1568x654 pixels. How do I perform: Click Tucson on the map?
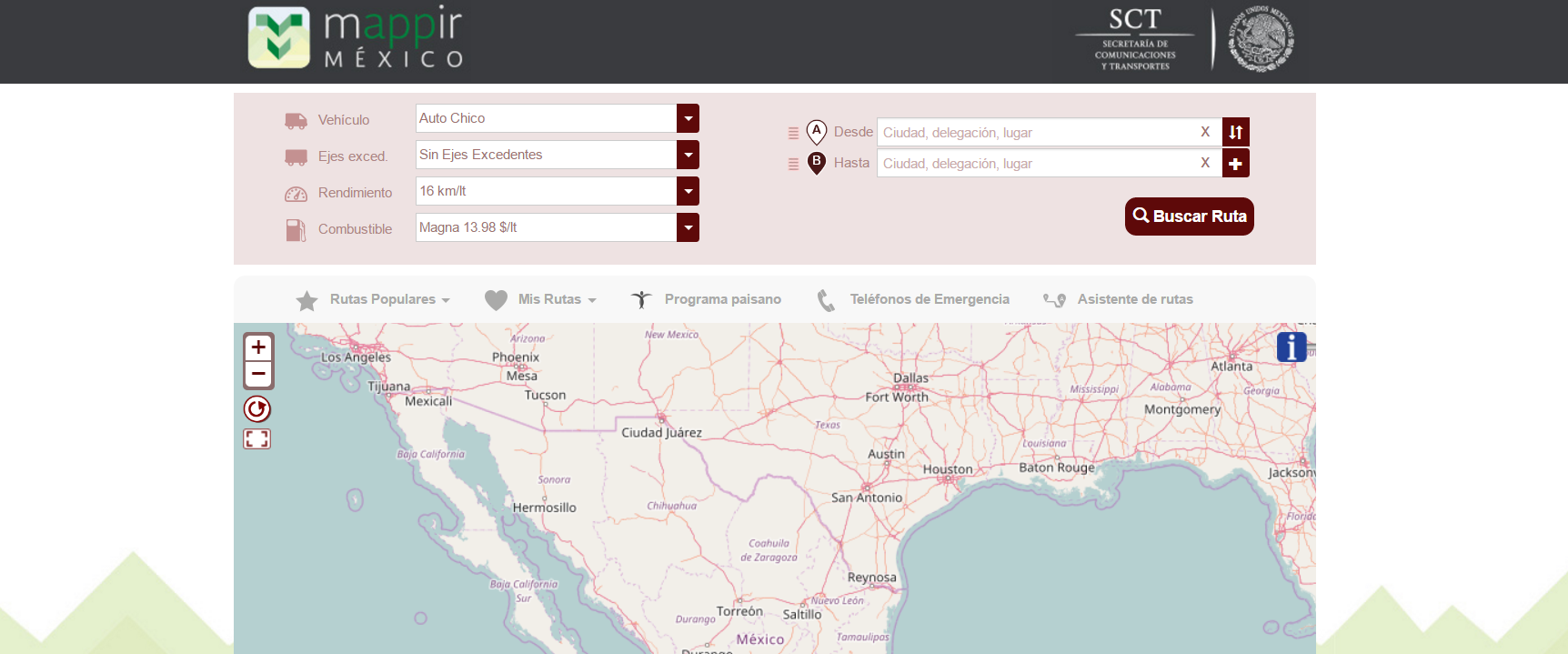point(545,395)
